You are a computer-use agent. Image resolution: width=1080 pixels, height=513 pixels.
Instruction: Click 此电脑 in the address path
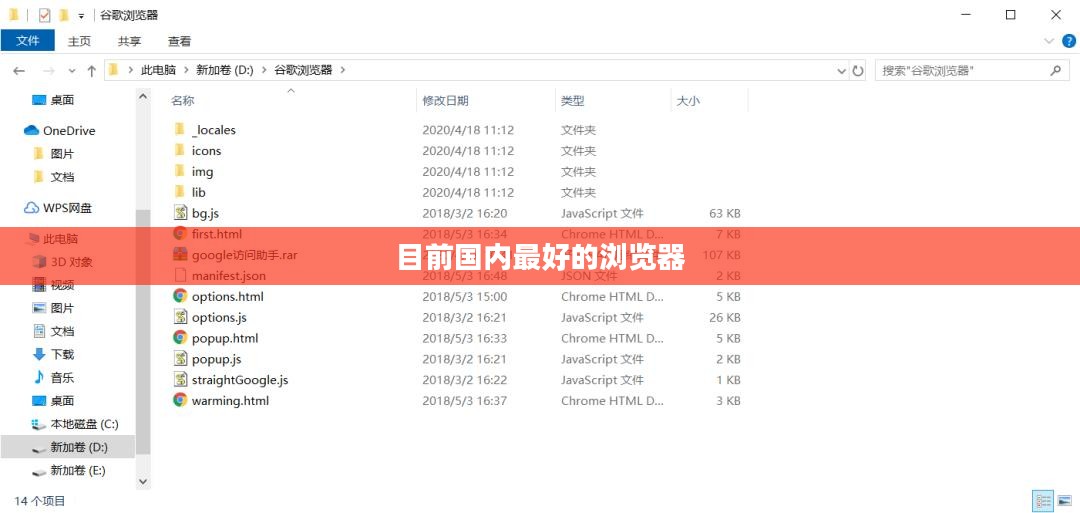pos(158,70)
